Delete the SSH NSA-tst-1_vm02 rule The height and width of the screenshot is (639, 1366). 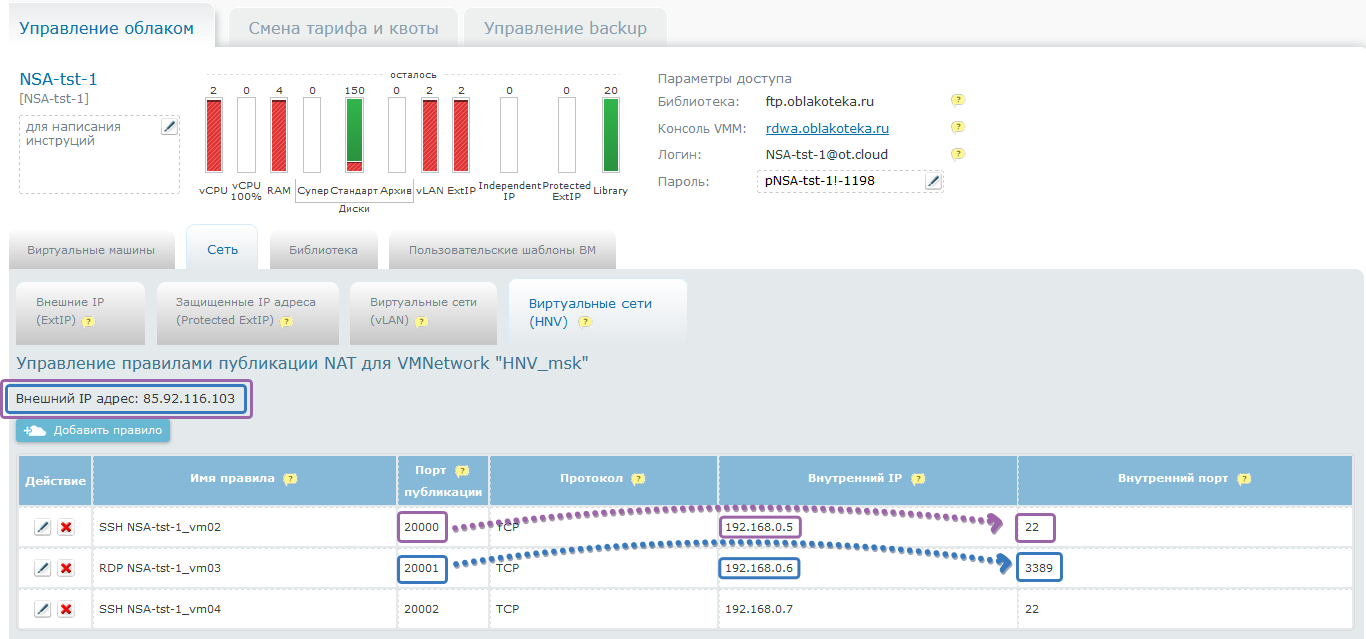click(x=66, y=527)
